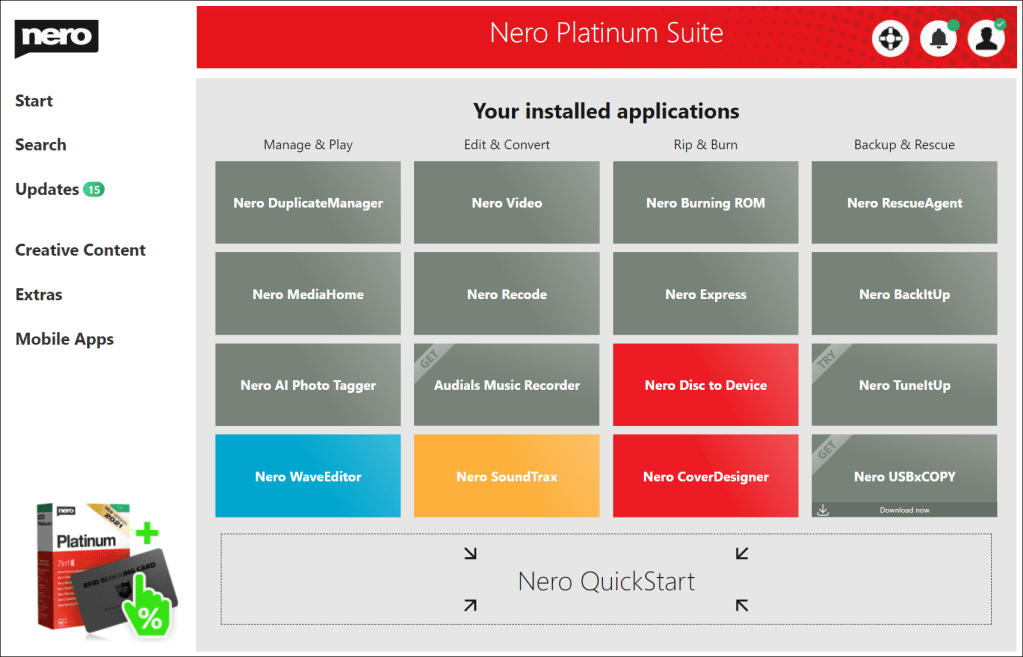Open the Nero WaveEditor blue tile
This screenshot has width=1023, height=657.
coord(308,476)
